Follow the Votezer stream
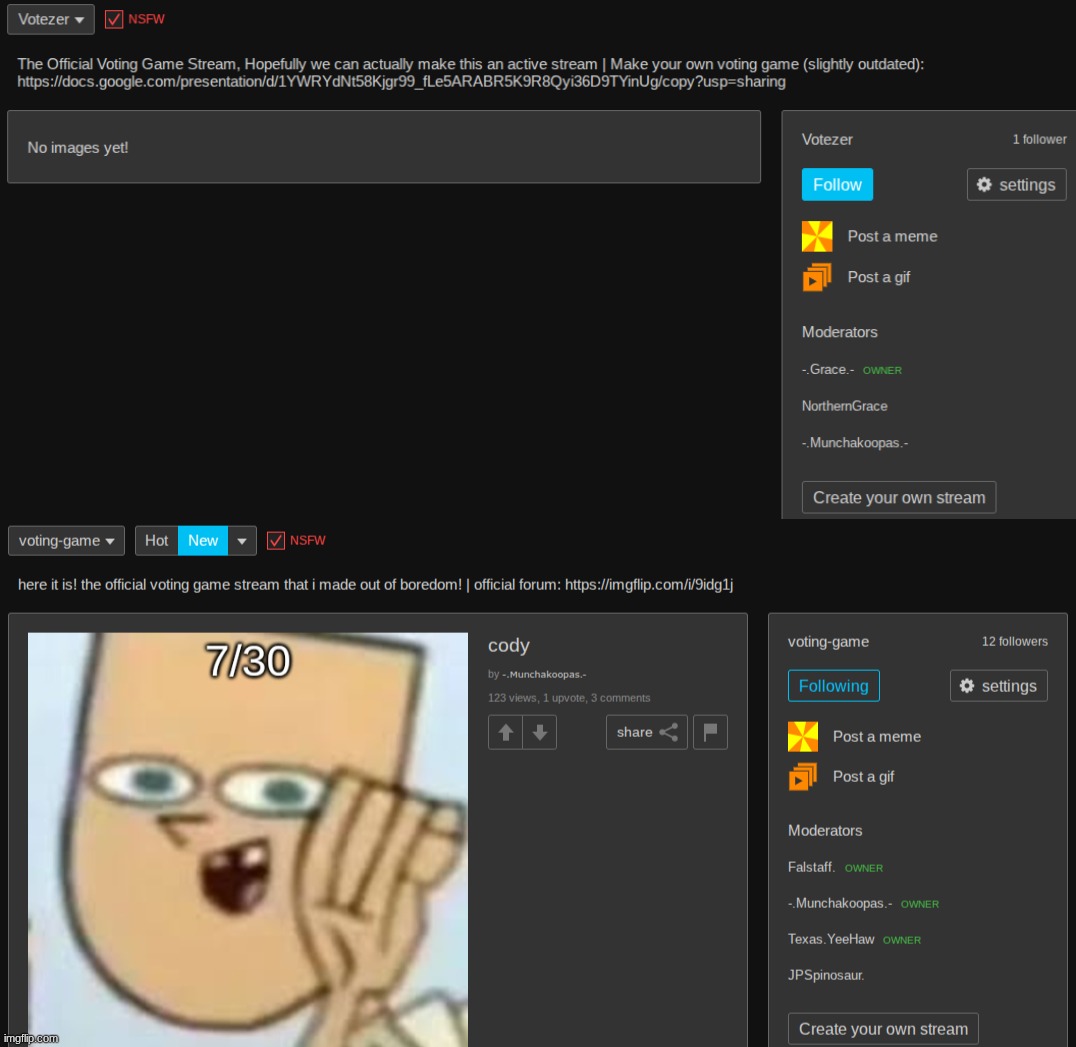 pos(837,185)
